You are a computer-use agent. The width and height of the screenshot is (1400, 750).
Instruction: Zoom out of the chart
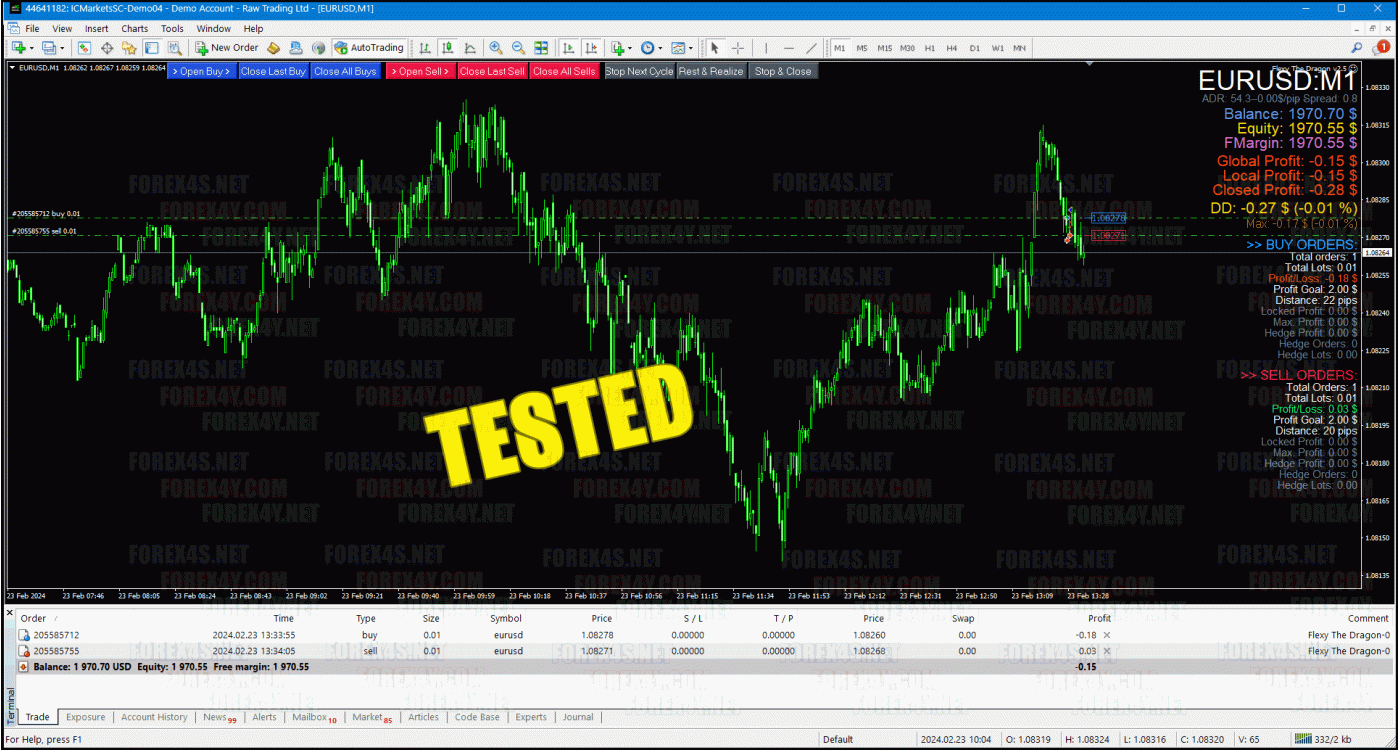click(518, 48)
